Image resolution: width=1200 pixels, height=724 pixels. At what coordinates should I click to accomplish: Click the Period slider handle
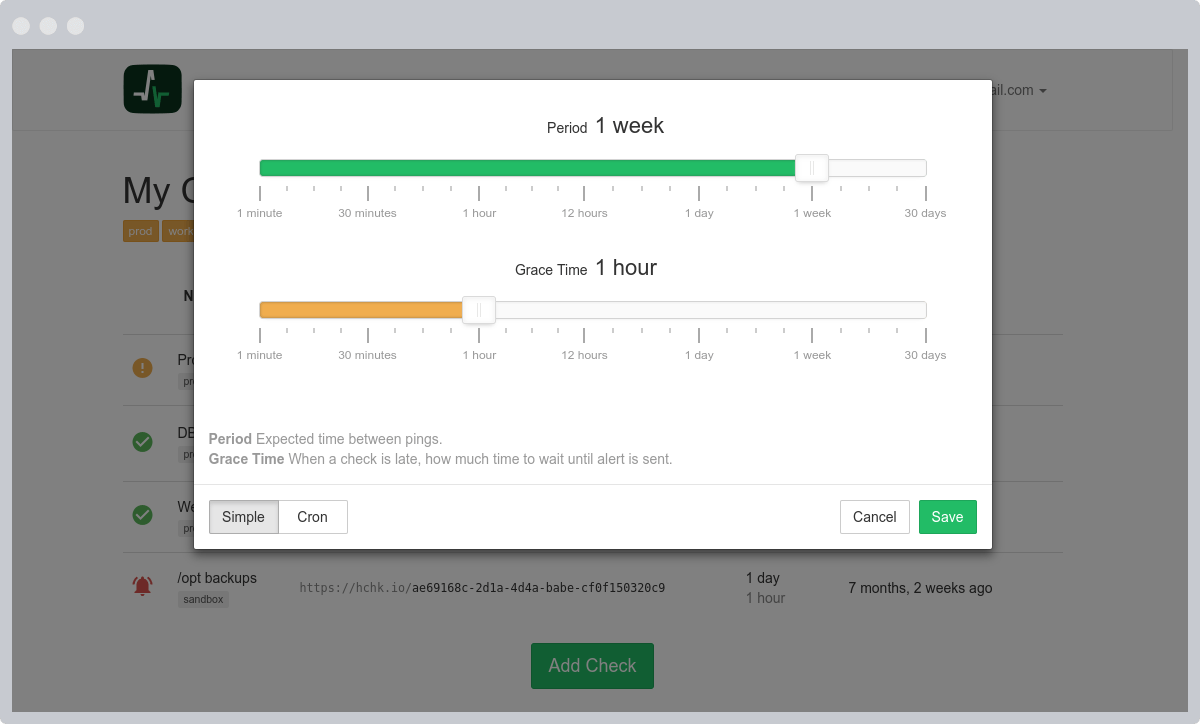click(x=812, y=168)
